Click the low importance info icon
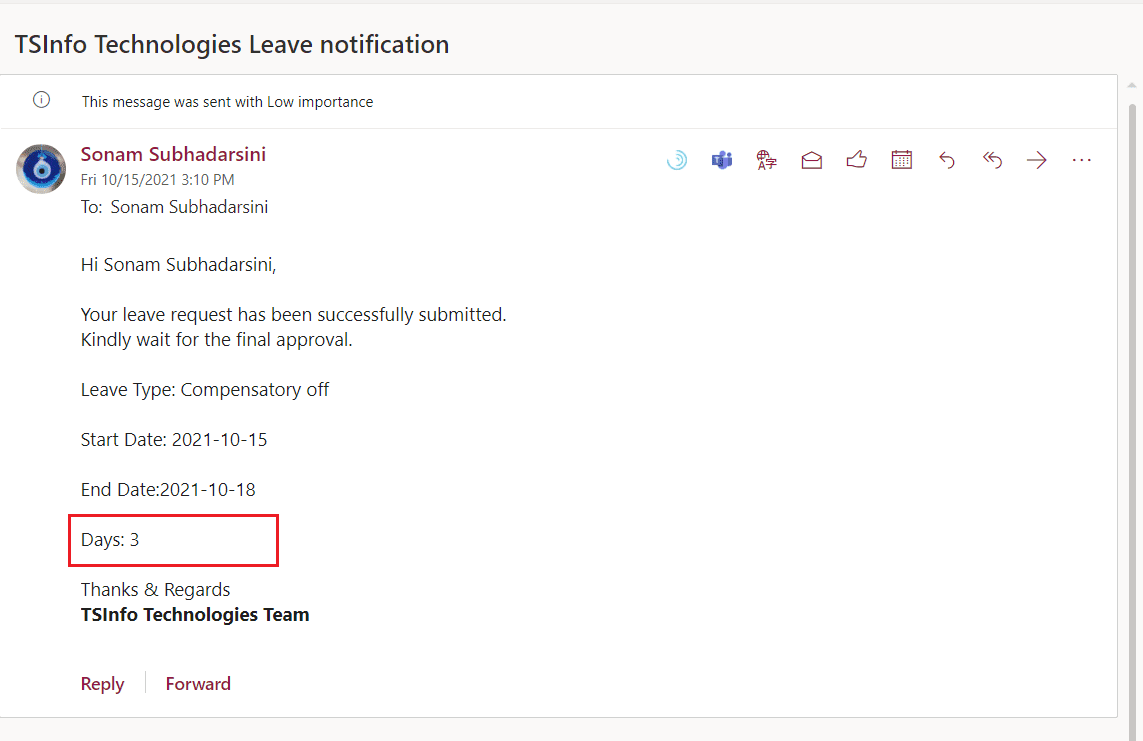Screen dimensions: 1143x741 click(x=42, y=100)
